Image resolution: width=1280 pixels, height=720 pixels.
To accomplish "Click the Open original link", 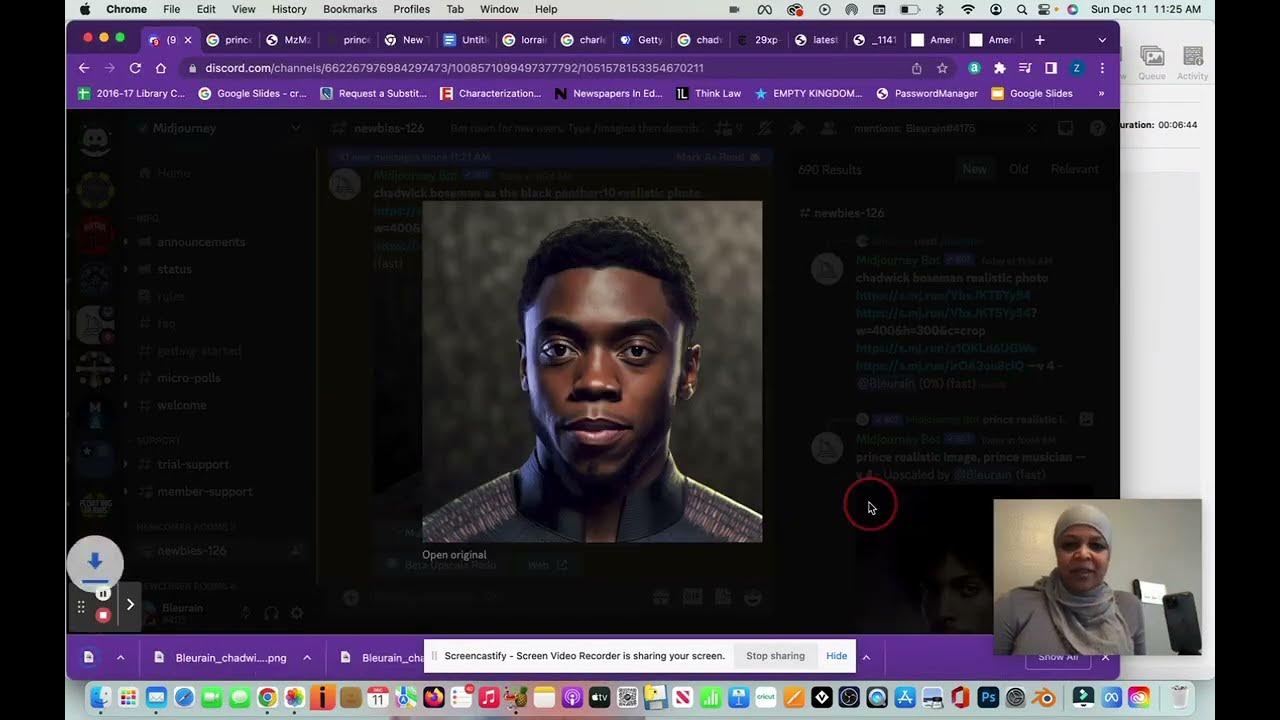I will pos(454,555).
